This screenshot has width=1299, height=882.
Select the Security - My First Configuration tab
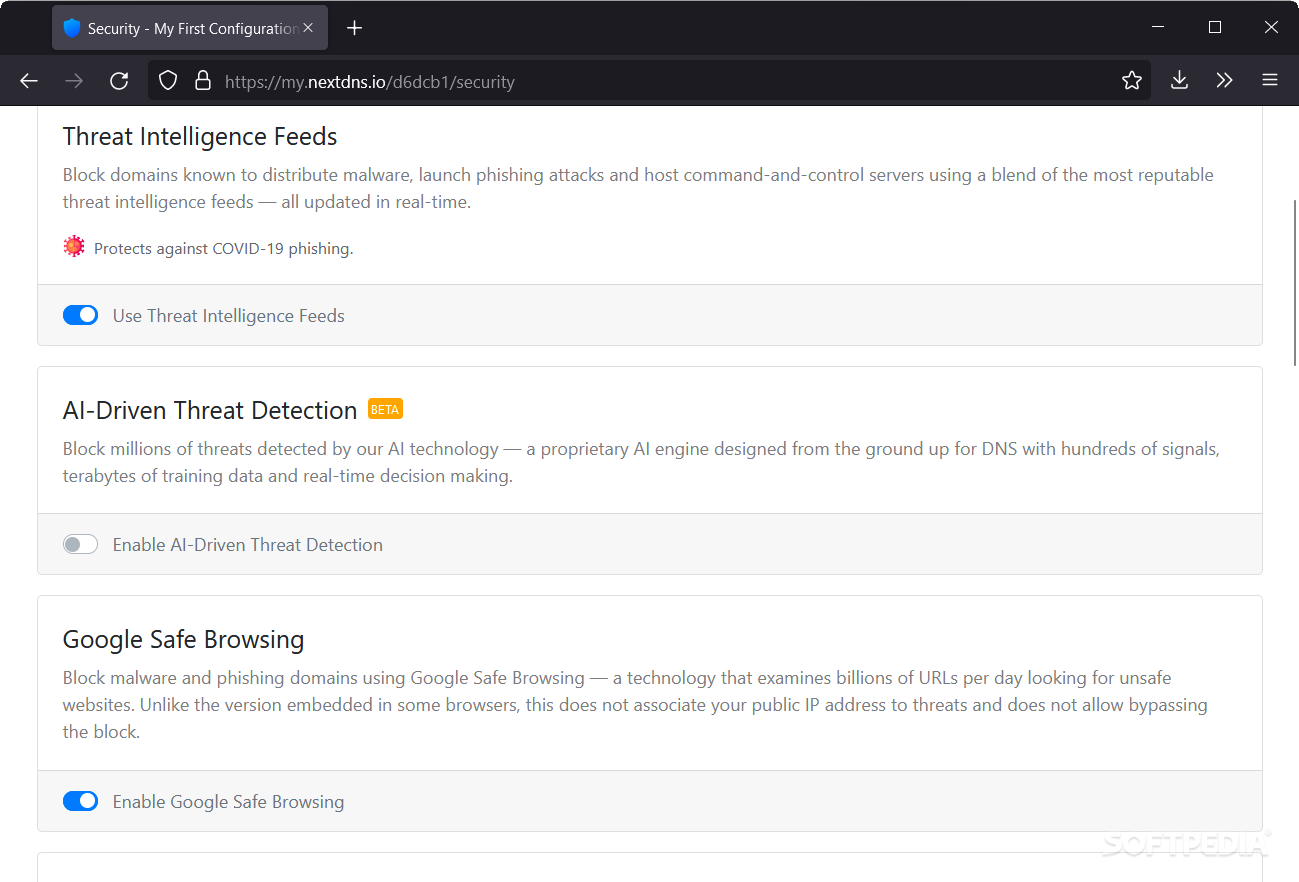point(190,28)
